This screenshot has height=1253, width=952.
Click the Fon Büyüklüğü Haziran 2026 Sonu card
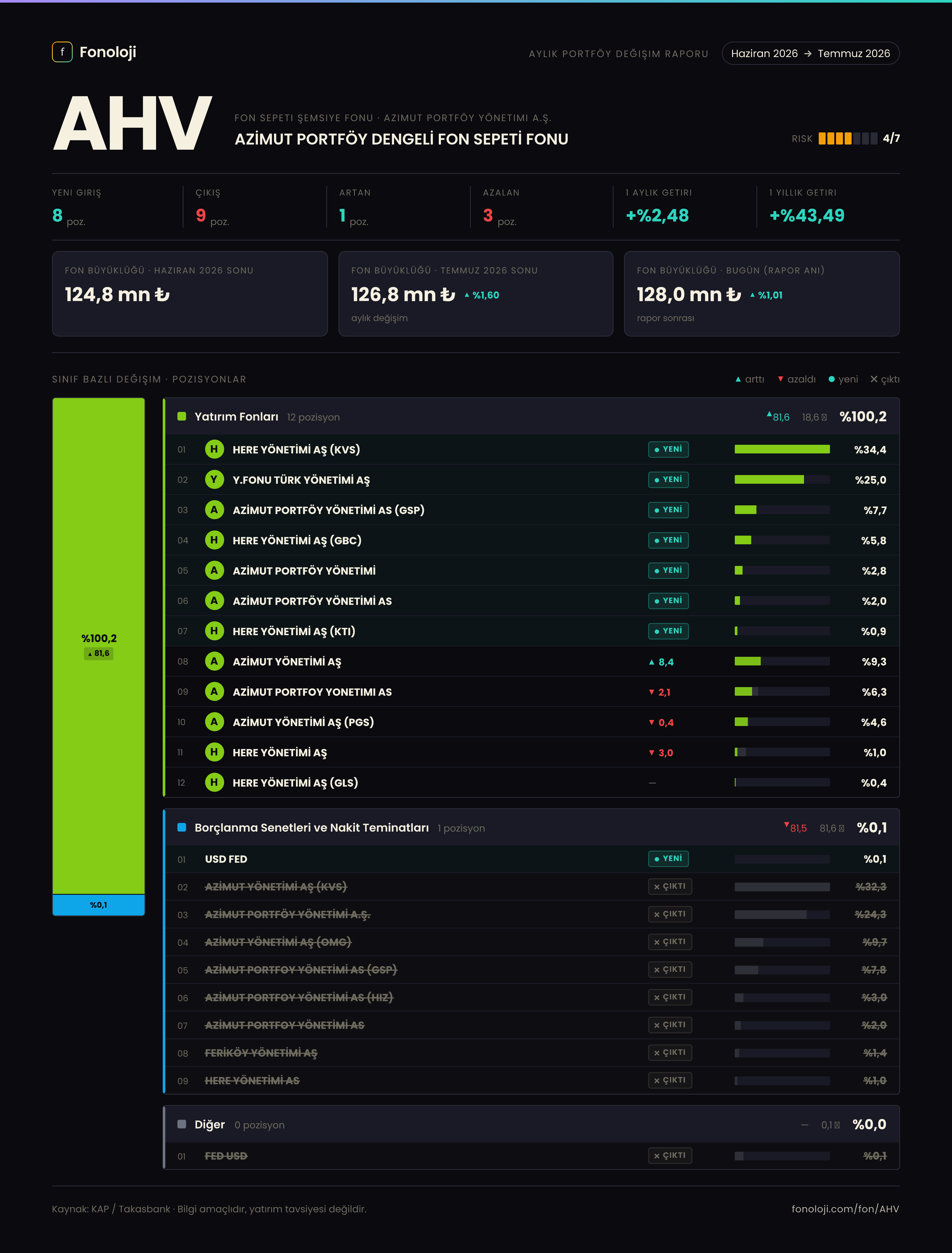point(190,293)
